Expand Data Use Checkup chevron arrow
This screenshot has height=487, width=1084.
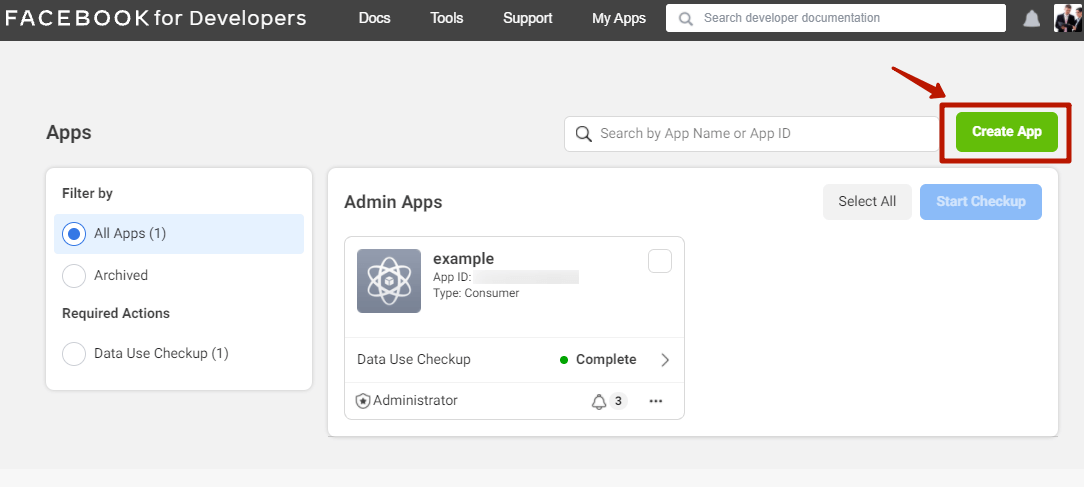pyautogui.click(x=665, y=360)
